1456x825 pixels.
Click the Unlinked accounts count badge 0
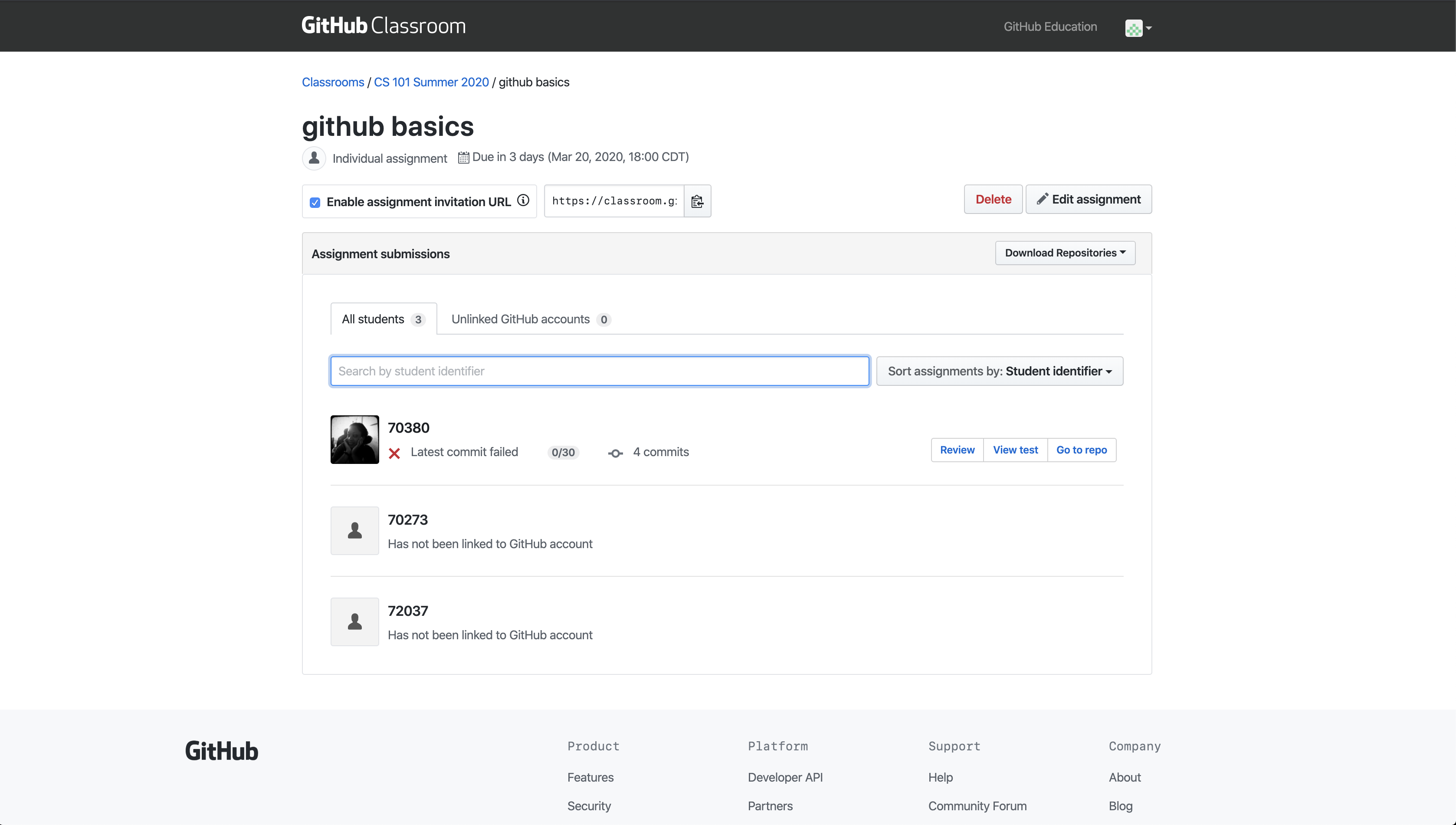[603, 319]
